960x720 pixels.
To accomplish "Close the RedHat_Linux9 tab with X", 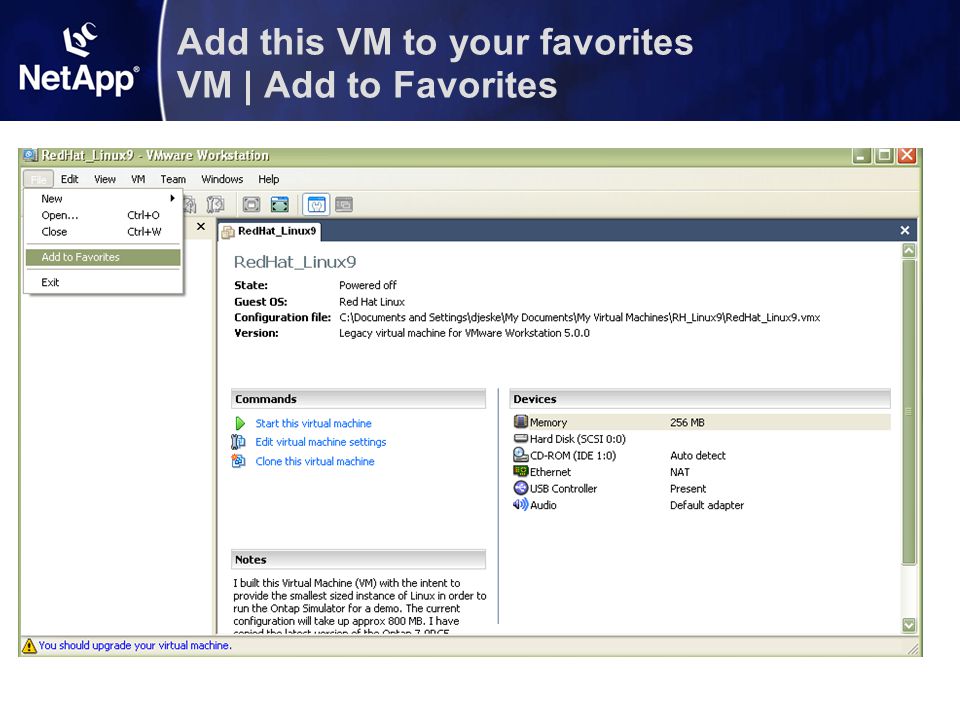I will [x=905, y=230].
